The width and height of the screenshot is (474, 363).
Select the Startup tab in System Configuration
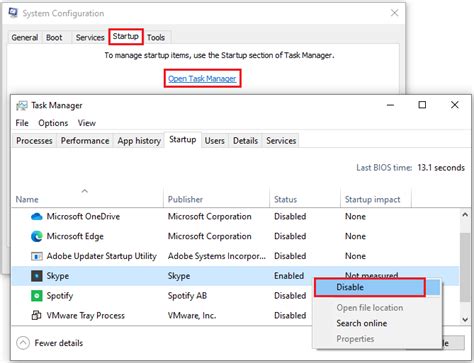126,36
